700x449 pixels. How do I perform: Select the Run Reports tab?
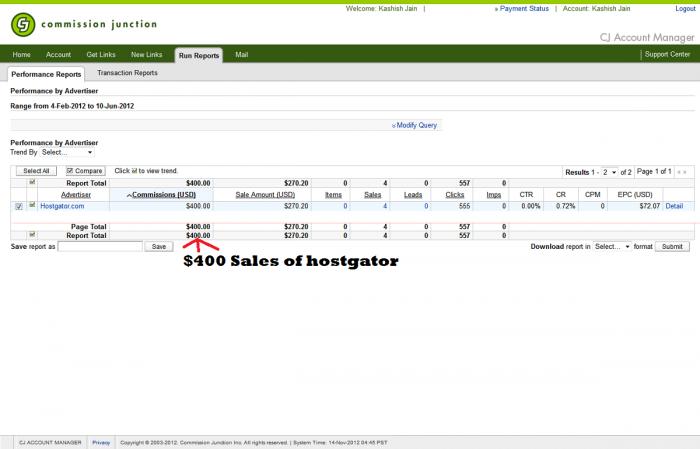tap(199, 55)
